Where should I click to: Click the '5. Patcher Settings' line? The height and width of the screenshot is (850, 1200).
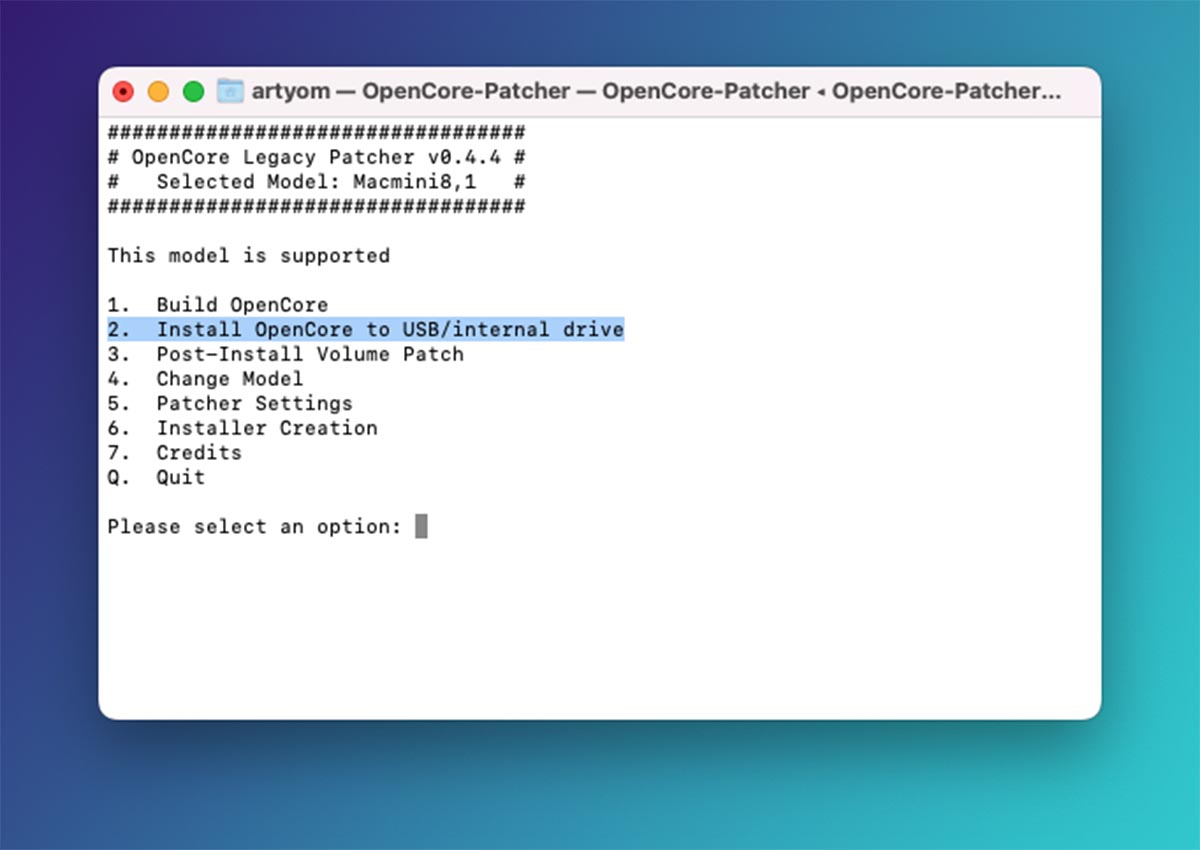pyautogui.click(x=230, y=404)
